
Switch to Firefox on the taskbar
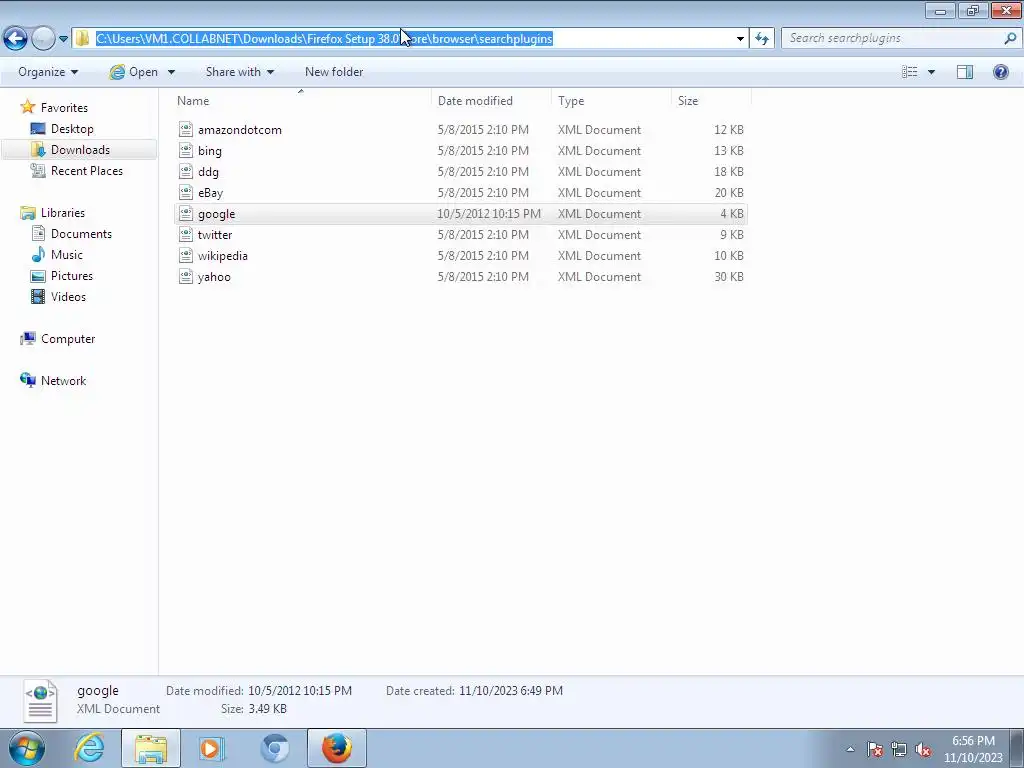point(337,748)
